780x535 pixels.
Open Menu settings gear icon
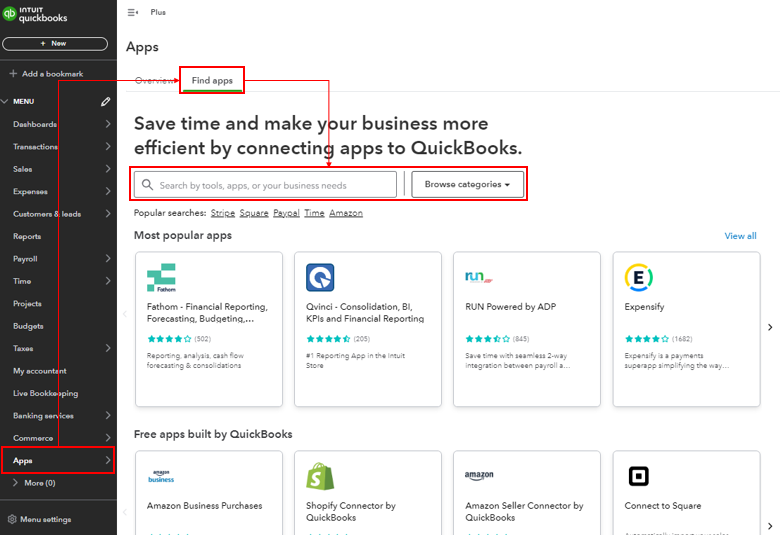point(12,519)
